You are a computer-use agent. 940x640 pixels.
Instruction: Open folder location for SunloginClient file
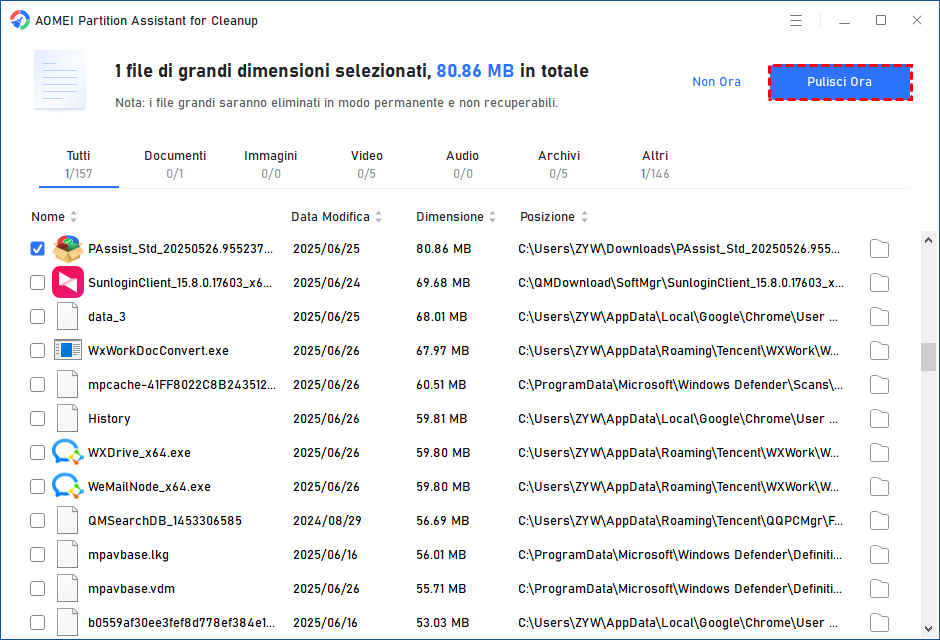[879, 283]
